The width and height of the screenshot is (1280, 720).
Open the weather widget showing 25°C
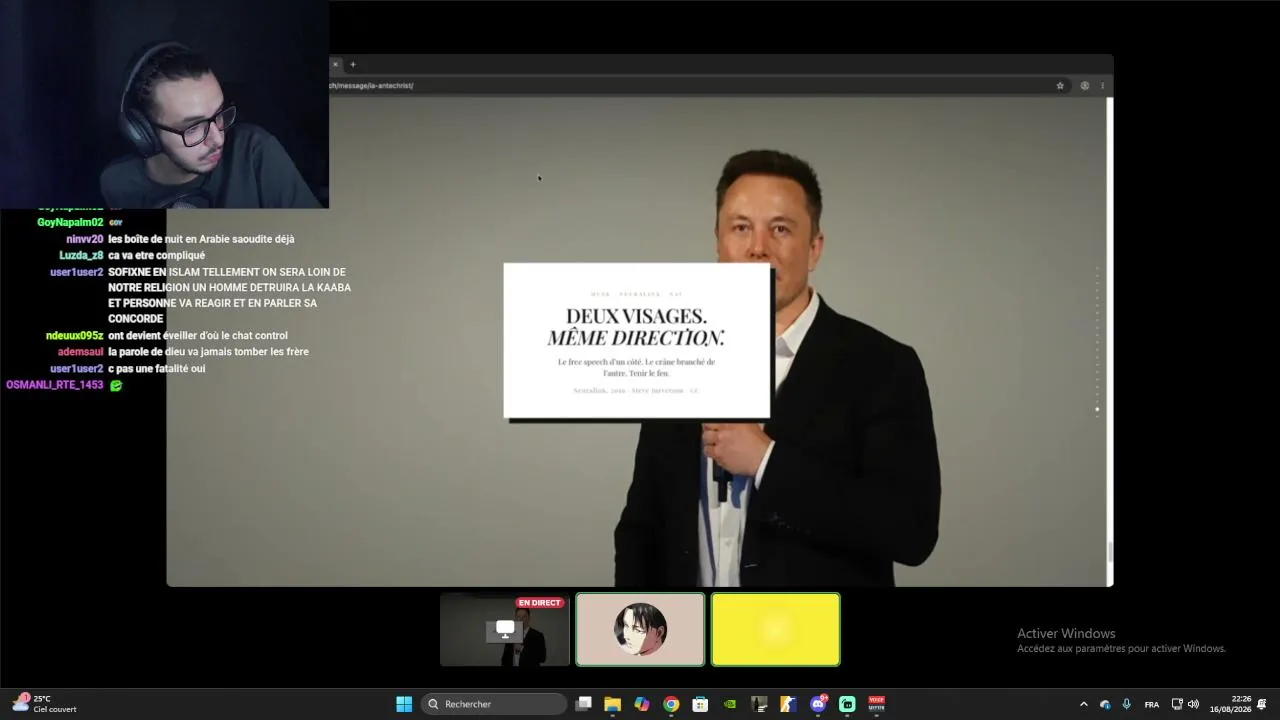(x=44, y=704)
